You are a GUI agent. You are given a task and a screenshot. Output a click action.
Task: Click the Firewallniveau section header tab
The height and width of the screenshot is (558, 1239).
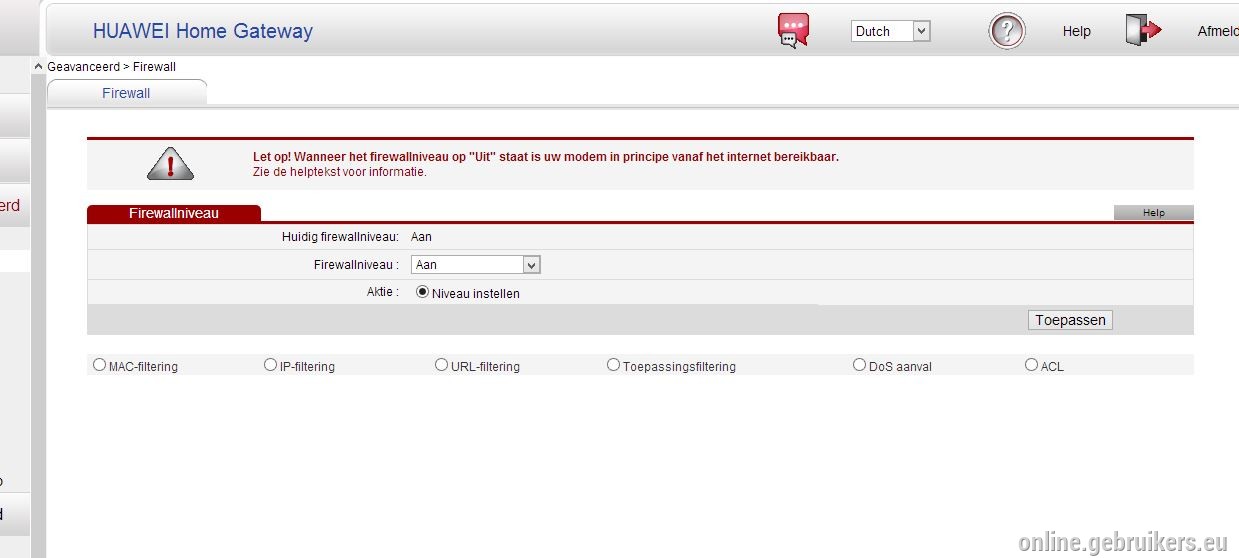coord(174,213)
